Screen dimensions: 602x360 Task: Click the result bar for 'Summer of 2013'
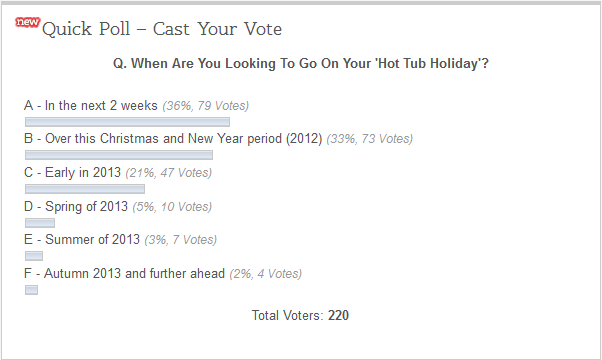pos(34,256)
